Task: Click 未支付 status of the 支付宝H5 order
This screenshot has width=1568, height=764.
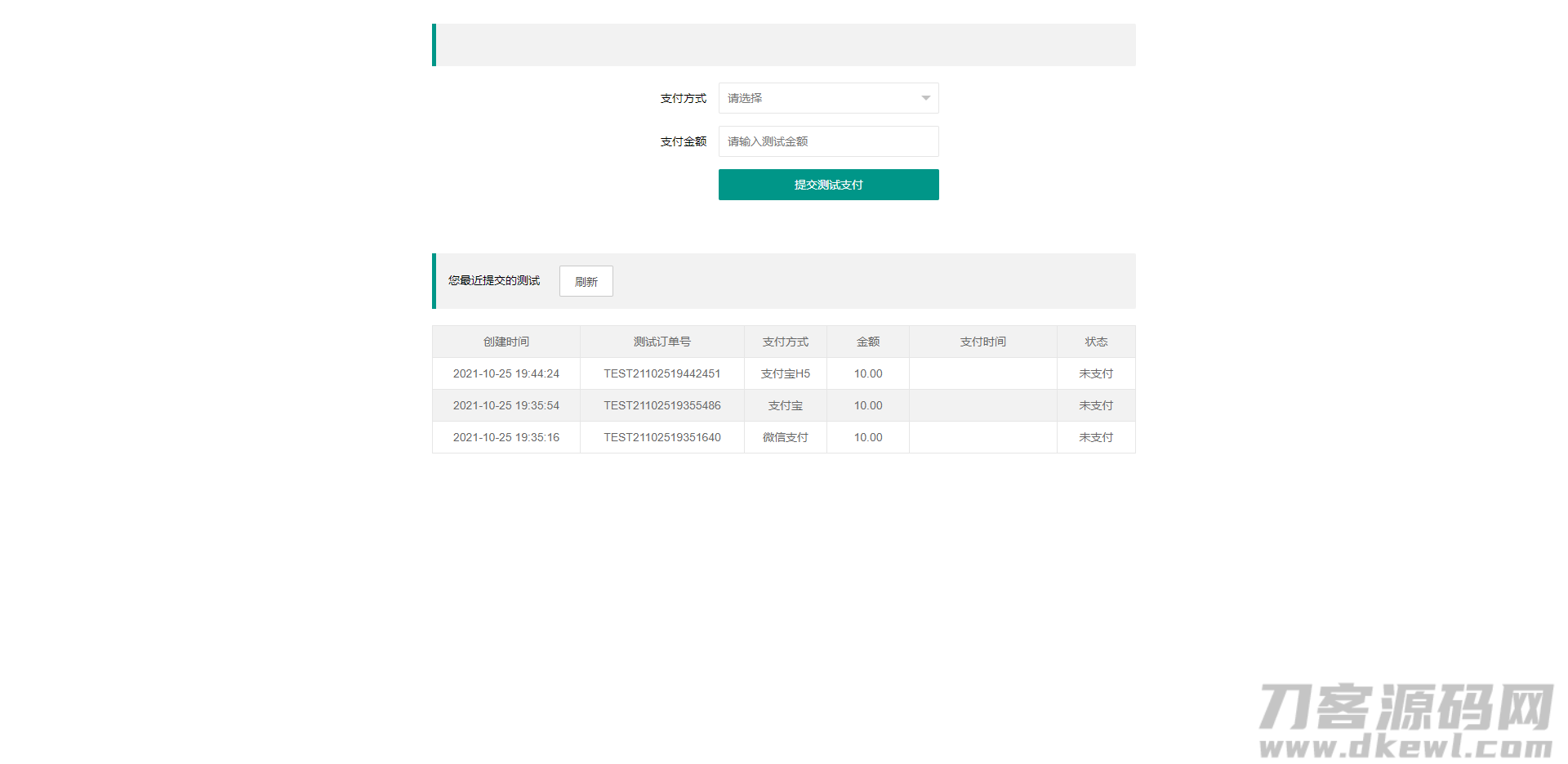Action: coord(1096,373)
